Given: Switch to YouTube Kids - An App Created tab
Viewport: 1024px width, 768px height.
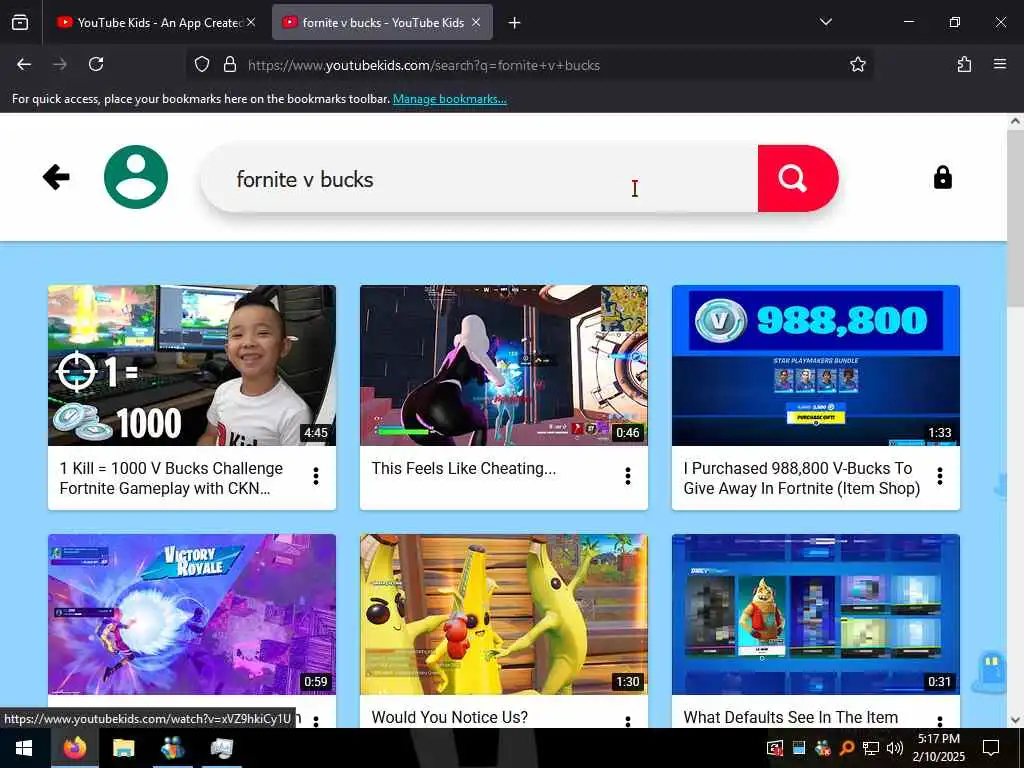Looking at the screenshot, I should click(x=155, y=23).
